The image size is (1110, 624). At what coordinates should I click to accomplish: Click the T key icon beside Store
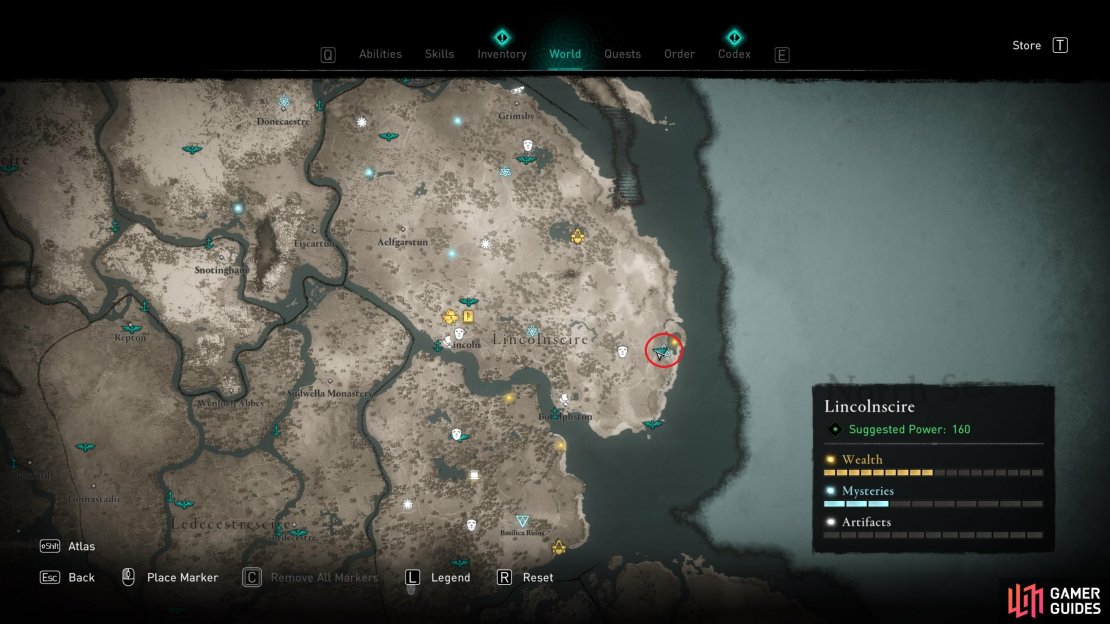[x=1060, y=45]
